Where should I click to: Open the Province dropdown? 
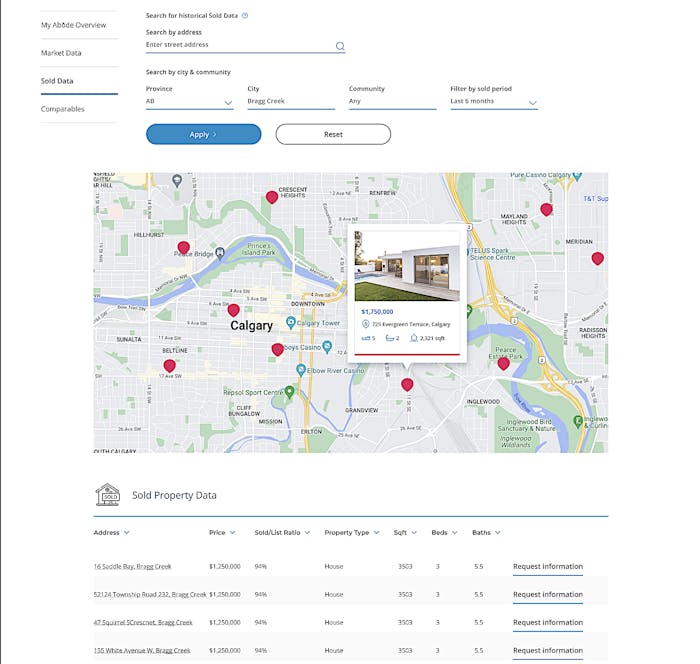(189, 102)
